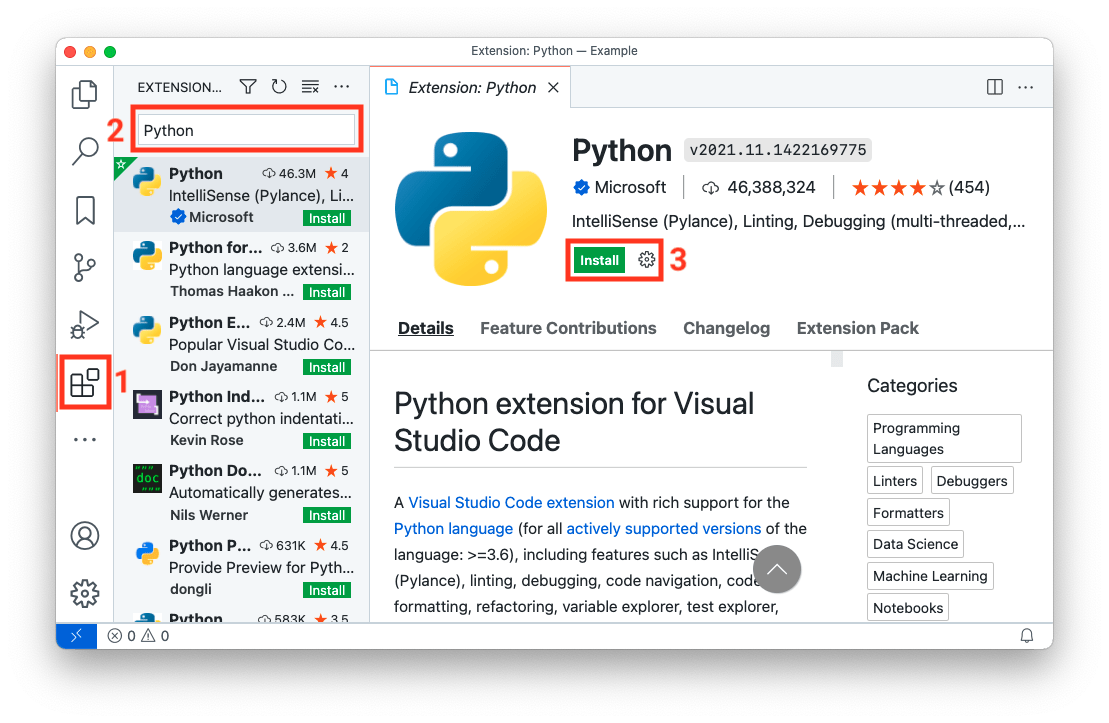
Task: Open the editor More Actions menu
Action: pos(1026,87)
